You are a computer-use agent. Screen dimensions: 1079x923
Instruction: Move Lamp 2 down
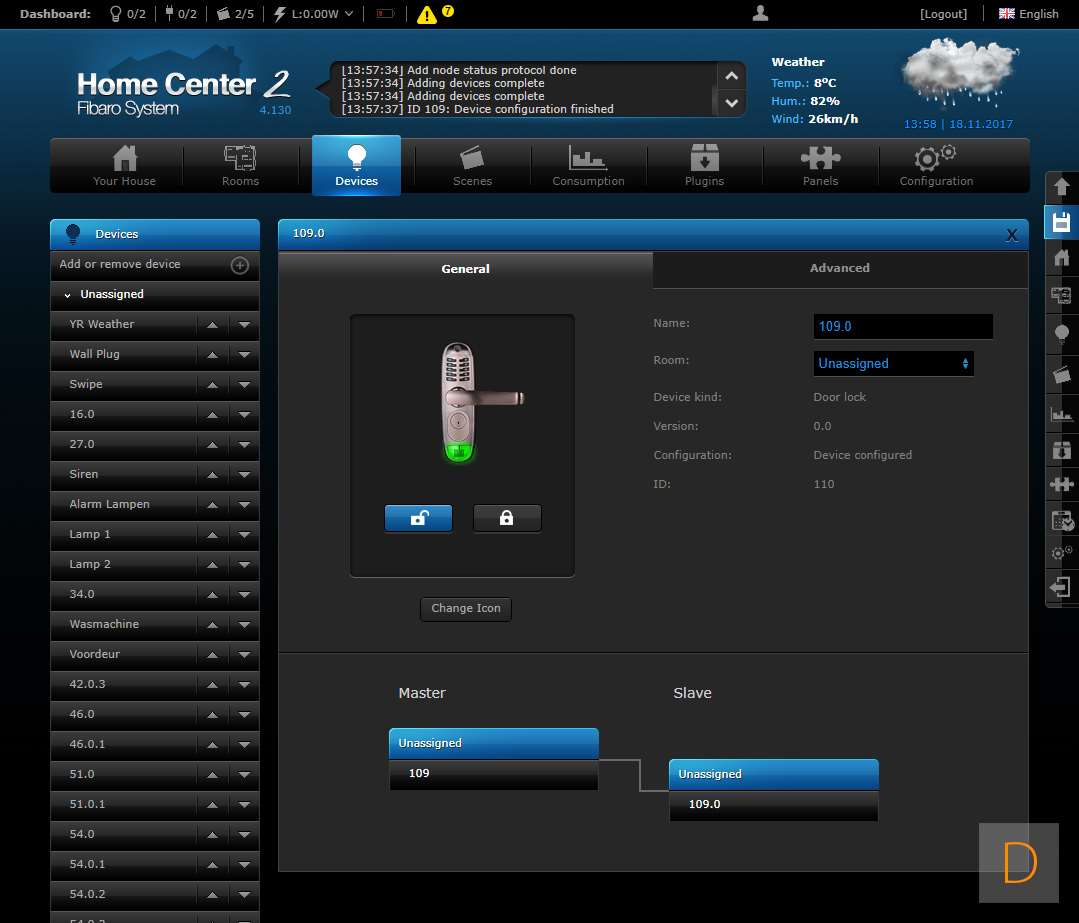coord(244,565)
